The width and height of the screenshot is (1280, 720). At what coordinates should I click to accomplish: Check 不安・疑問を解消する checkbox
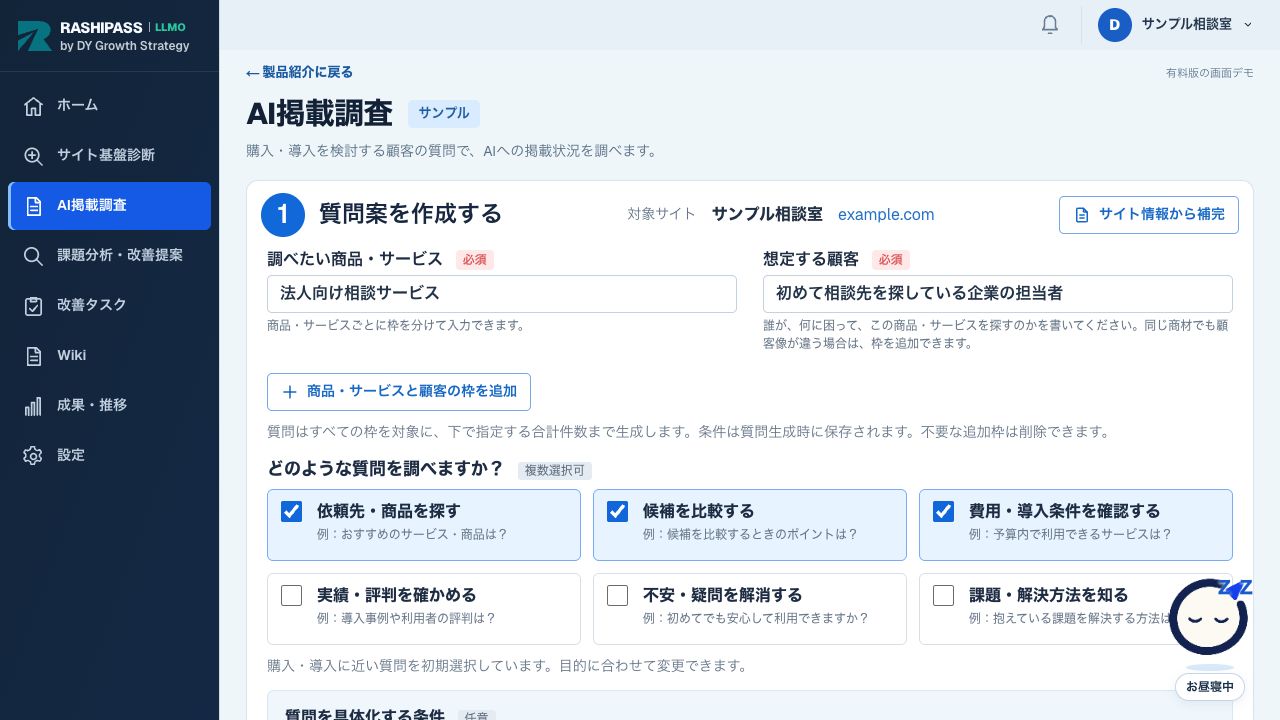(x=617, y=595)
